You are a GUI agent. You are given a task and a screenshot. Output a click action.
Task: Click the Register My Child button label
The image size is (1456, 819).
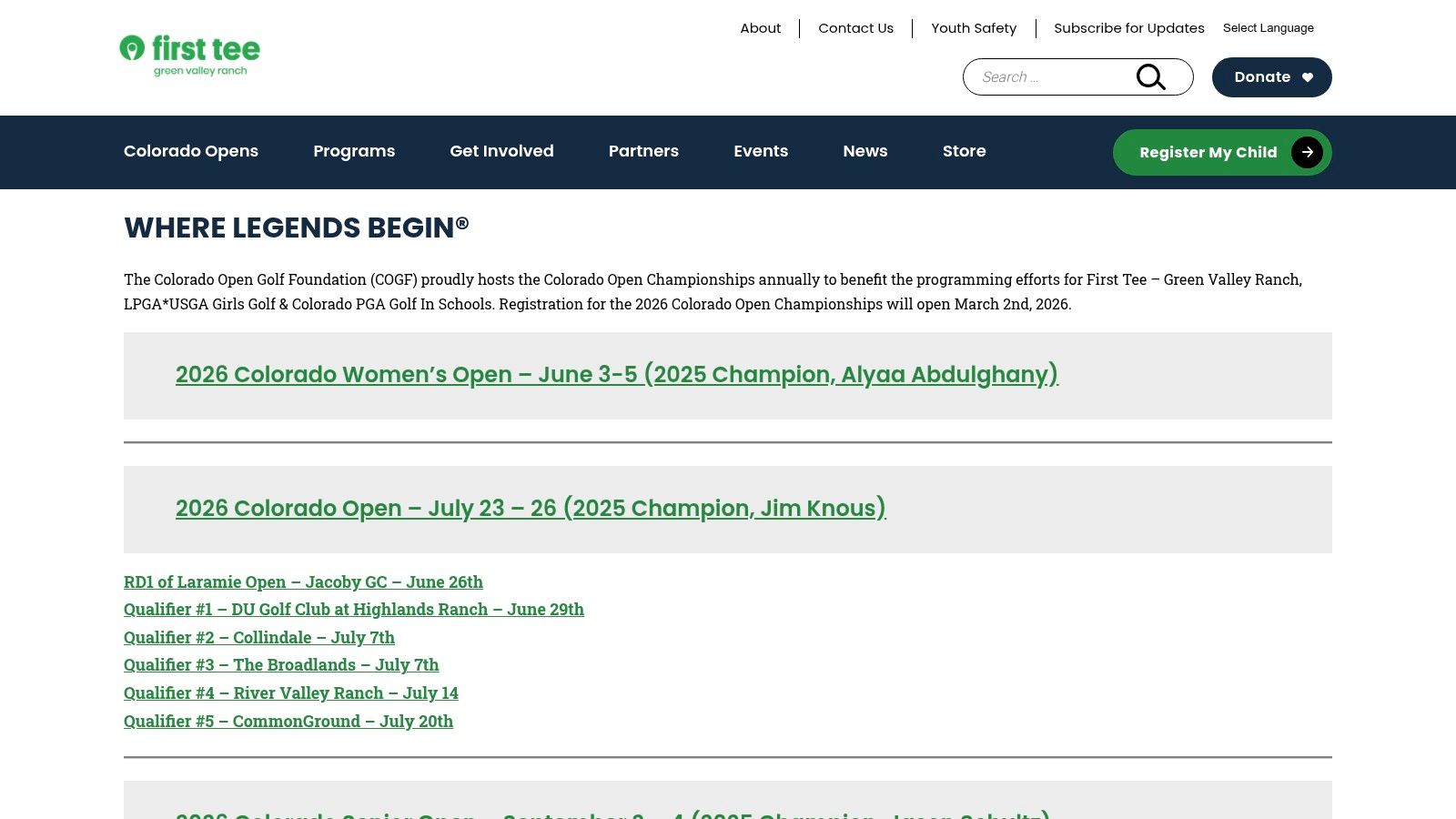[x=1208, y=152]
